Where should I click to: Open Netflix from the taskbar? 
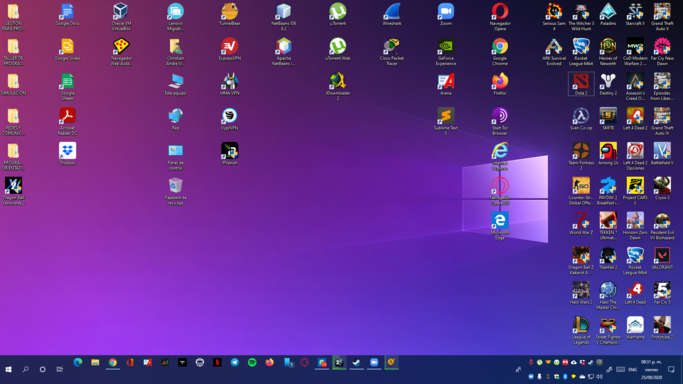click(x=217, y=362)
